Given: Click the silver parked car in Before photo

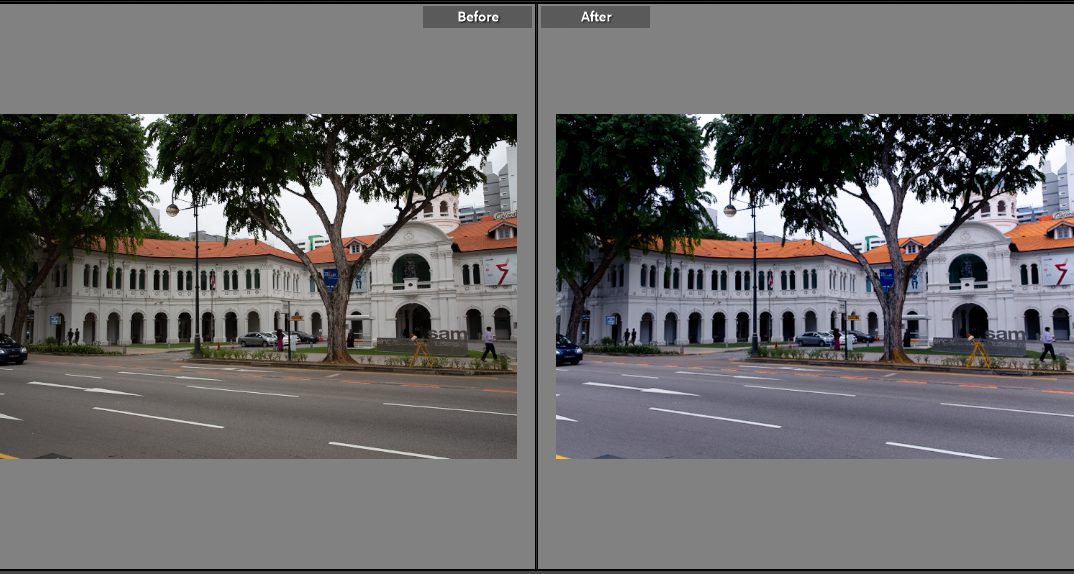Looking at the screenshot, I should coord(256,340).
